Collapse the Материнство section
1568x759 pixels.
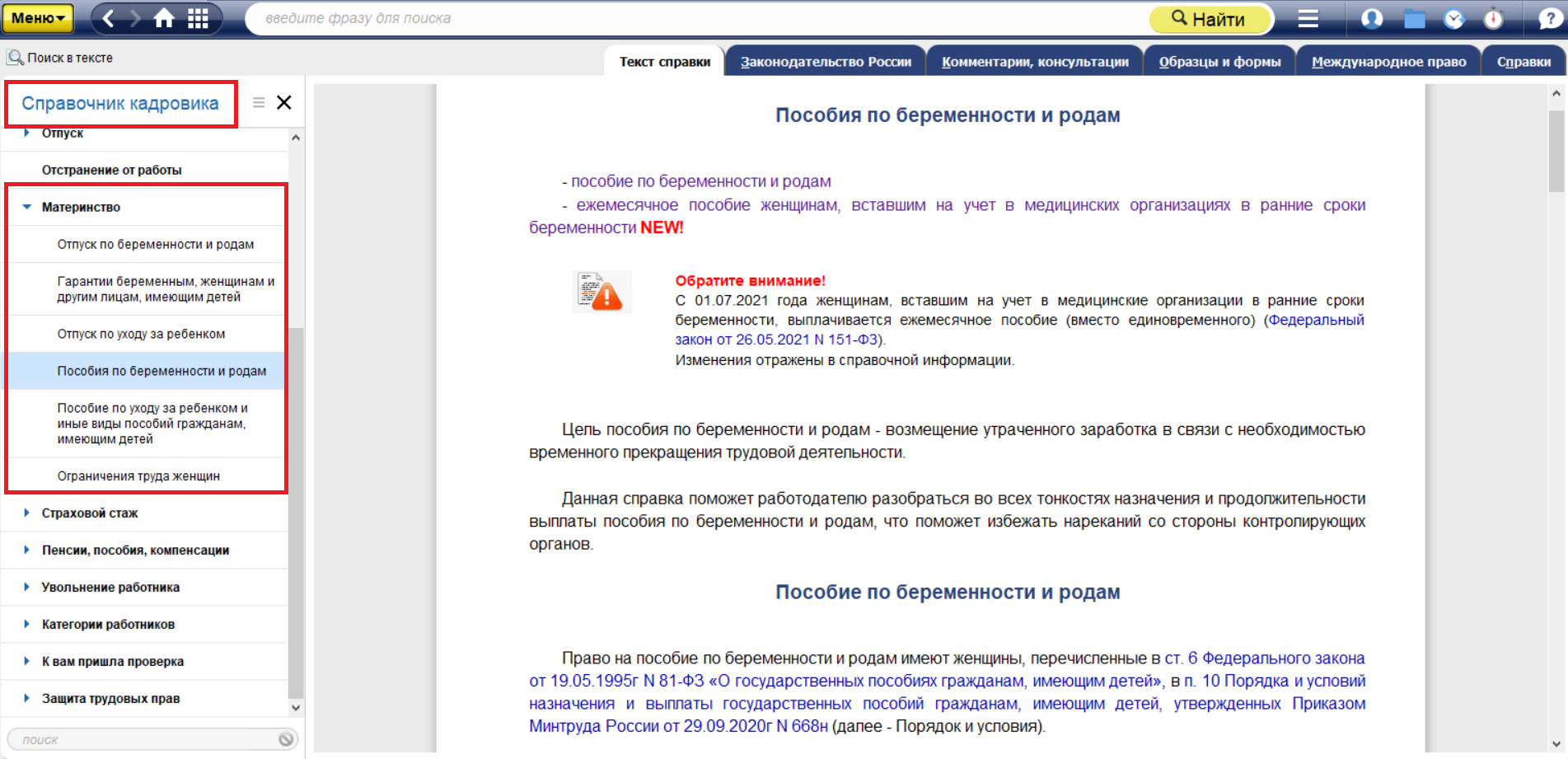(x=27, y=207)
